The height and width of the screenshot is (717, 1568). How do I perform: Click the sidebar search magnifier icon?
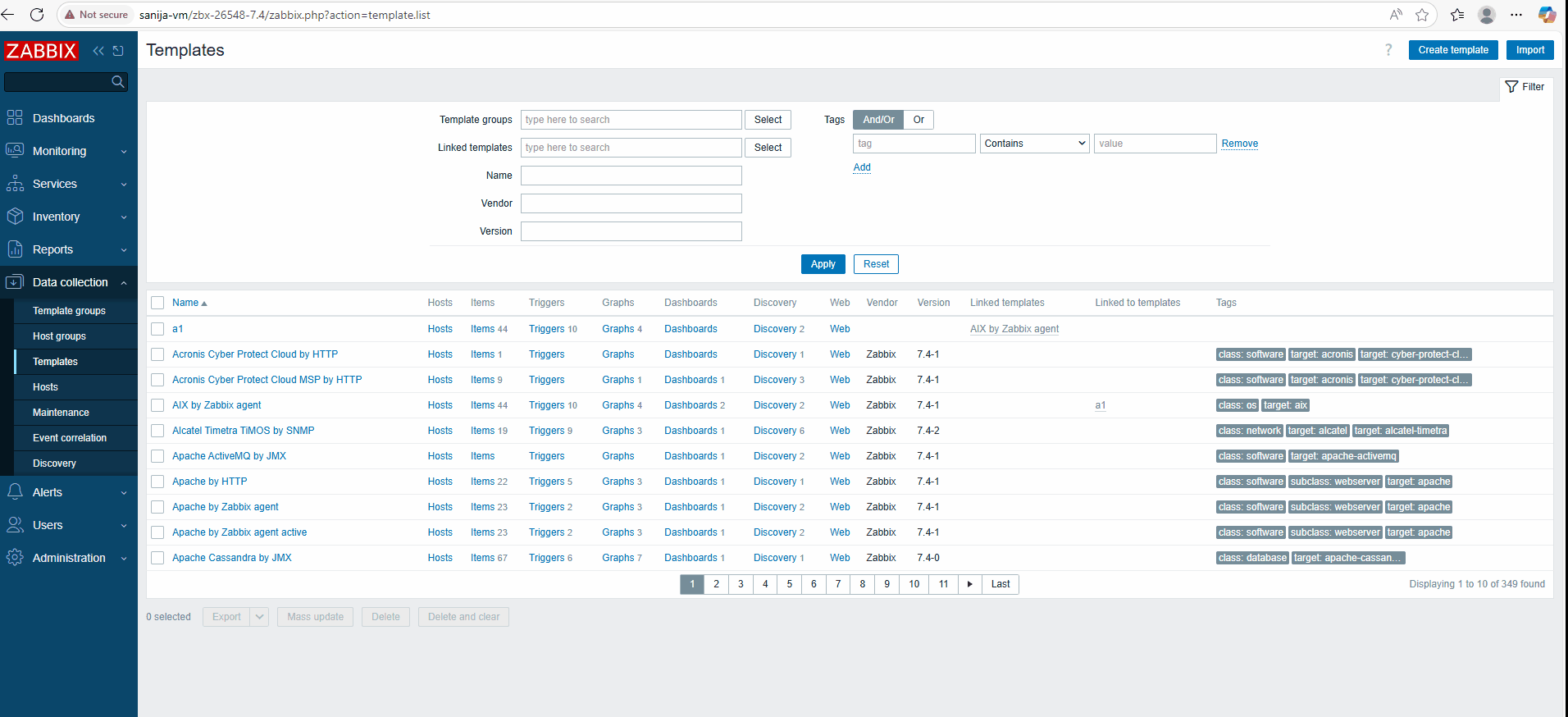(x=118, y=81)
